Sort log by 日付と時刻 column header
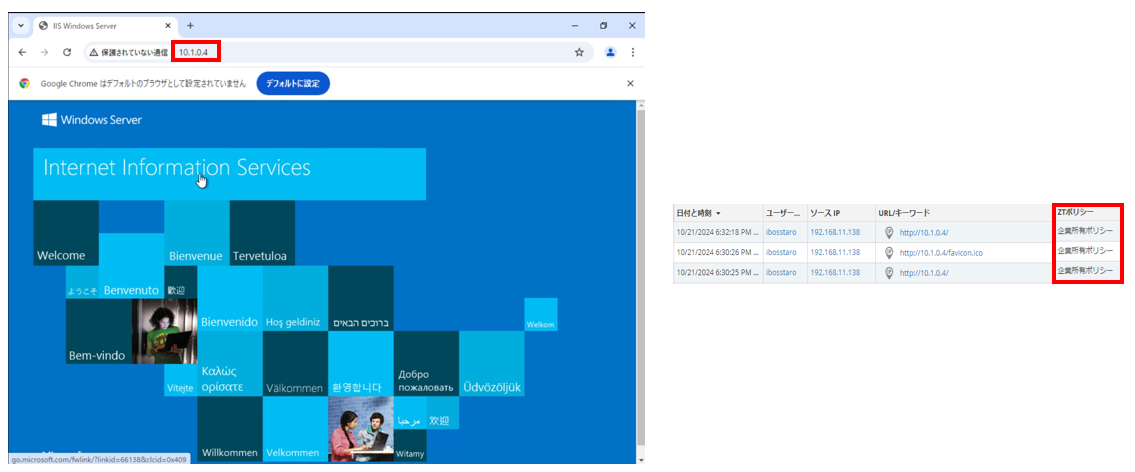 (717, 213)
